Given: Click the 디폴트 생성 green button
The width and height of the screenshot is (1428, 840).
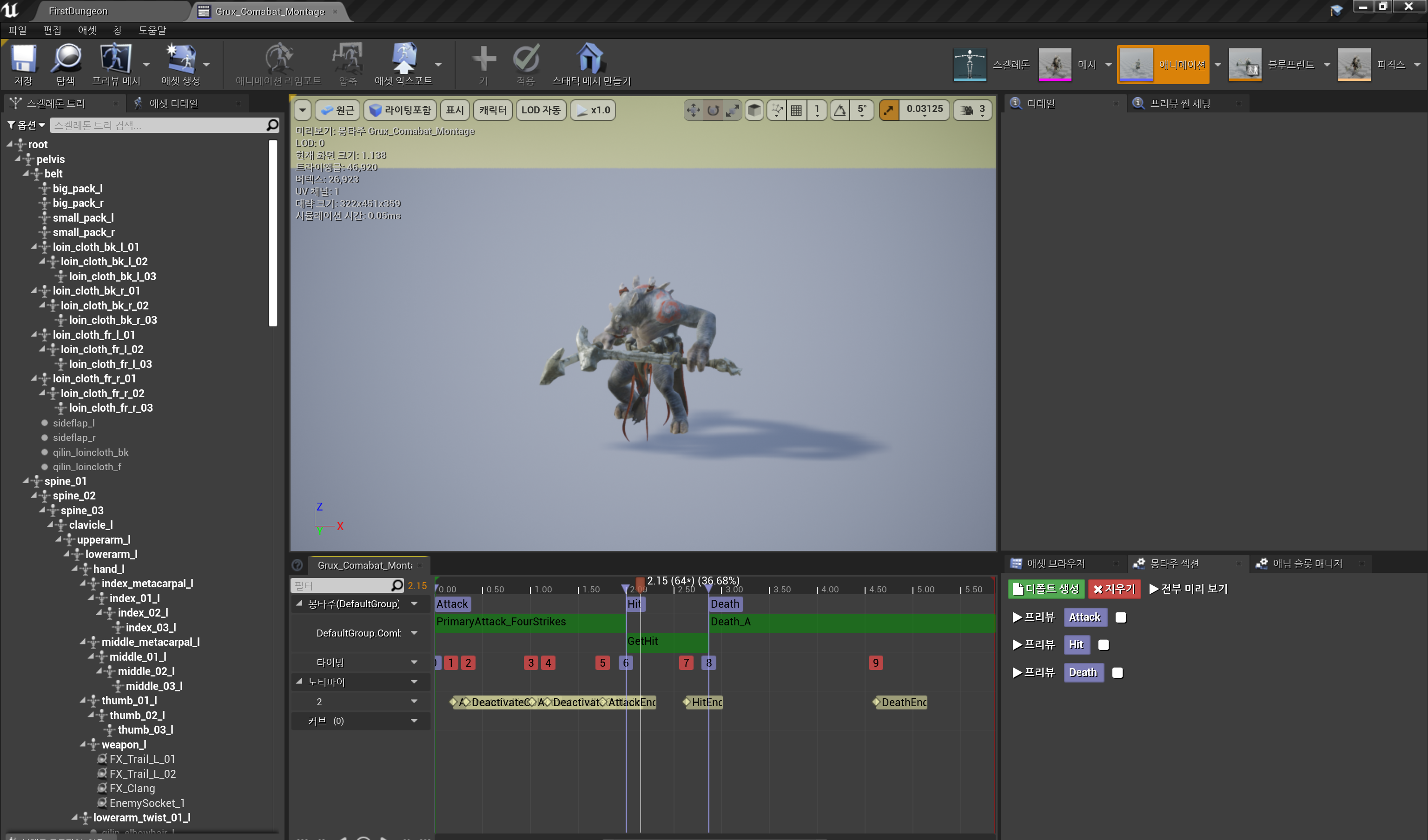Looking at the screenshot, I should (1045, 589).
